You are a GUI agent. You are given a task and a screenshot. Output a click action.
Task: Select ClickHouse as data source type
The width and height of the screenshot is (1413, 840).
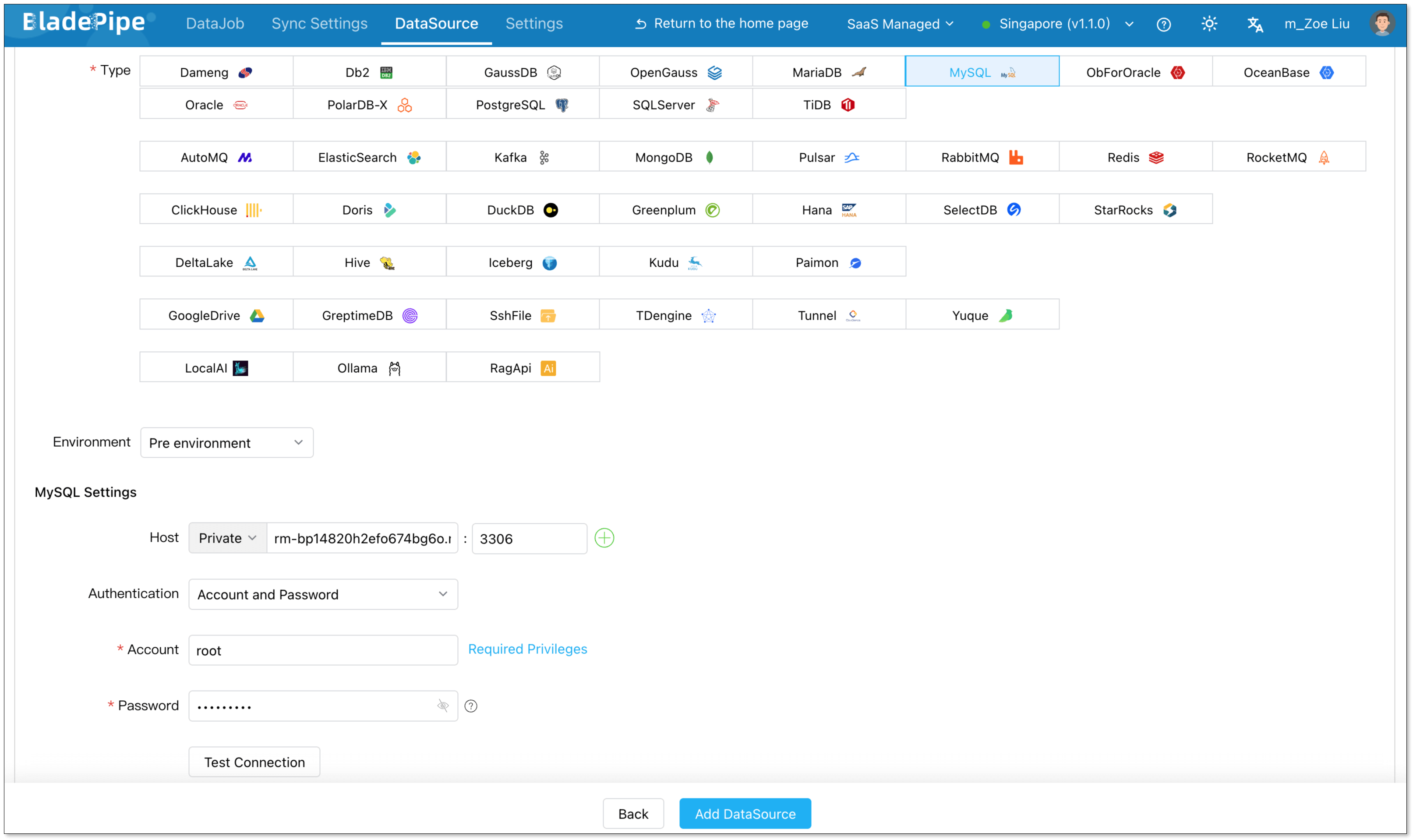(x=215, y=210)
